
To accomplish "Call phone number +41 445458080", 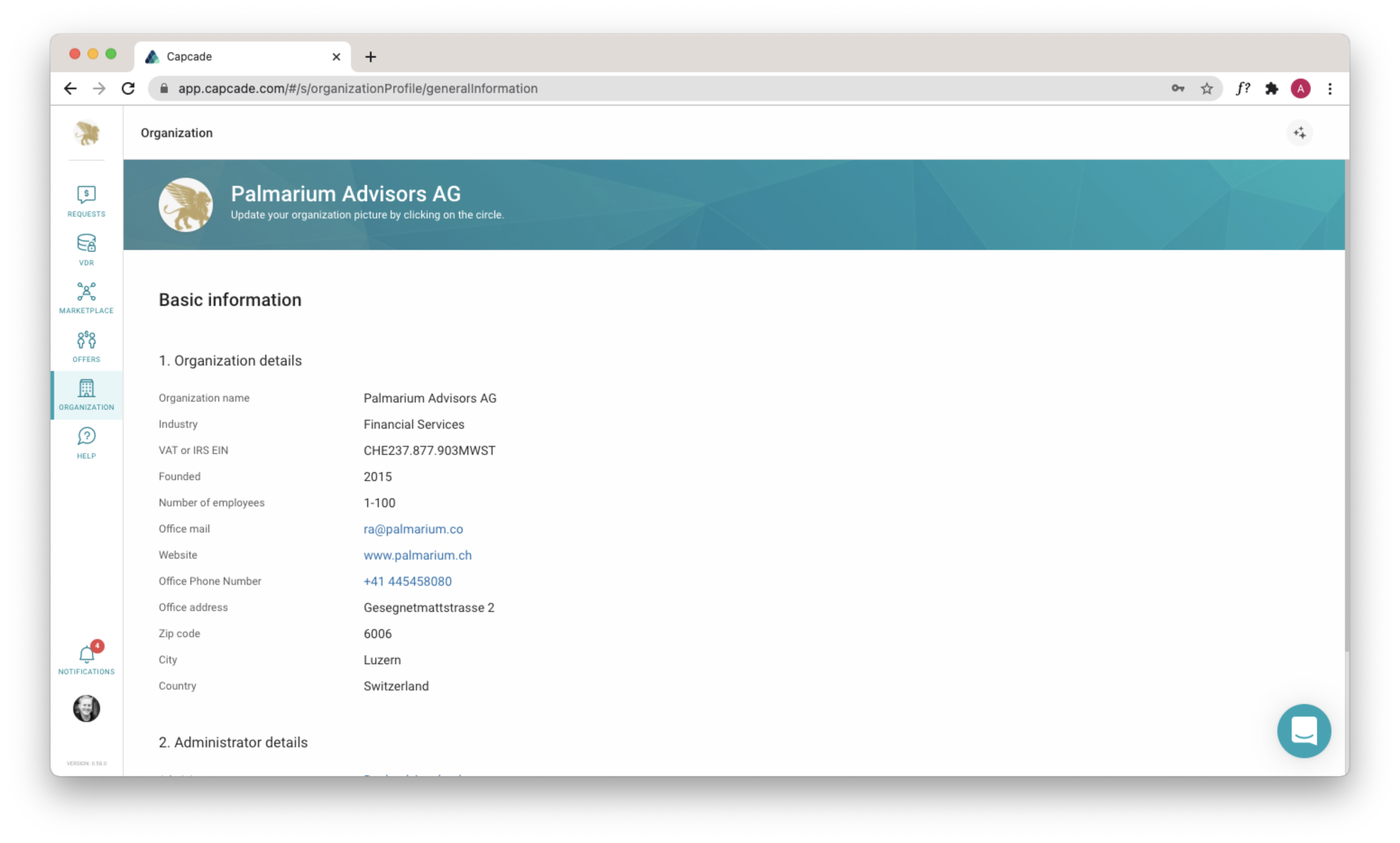I will (x=408, y=581).
